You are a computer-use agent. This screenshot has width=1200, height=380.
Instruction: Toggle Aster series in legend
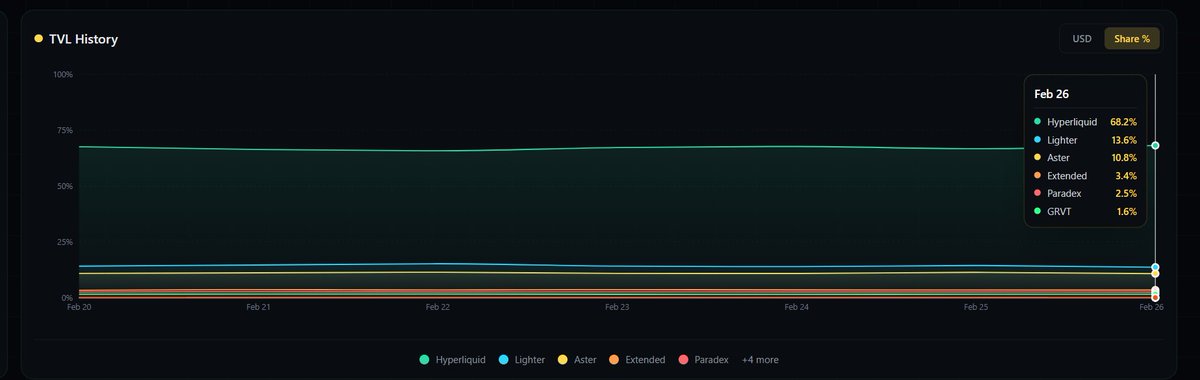(x=577, y=359)
